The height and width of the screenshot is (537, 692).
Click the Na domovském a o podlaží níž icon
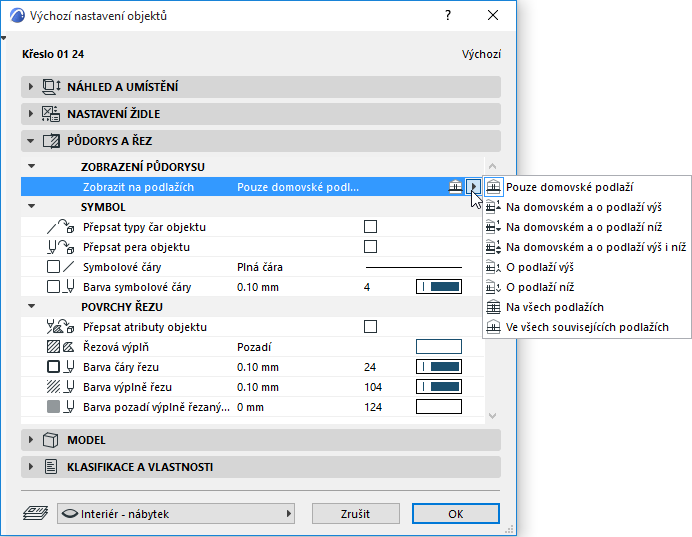click(x=493, y=227)
